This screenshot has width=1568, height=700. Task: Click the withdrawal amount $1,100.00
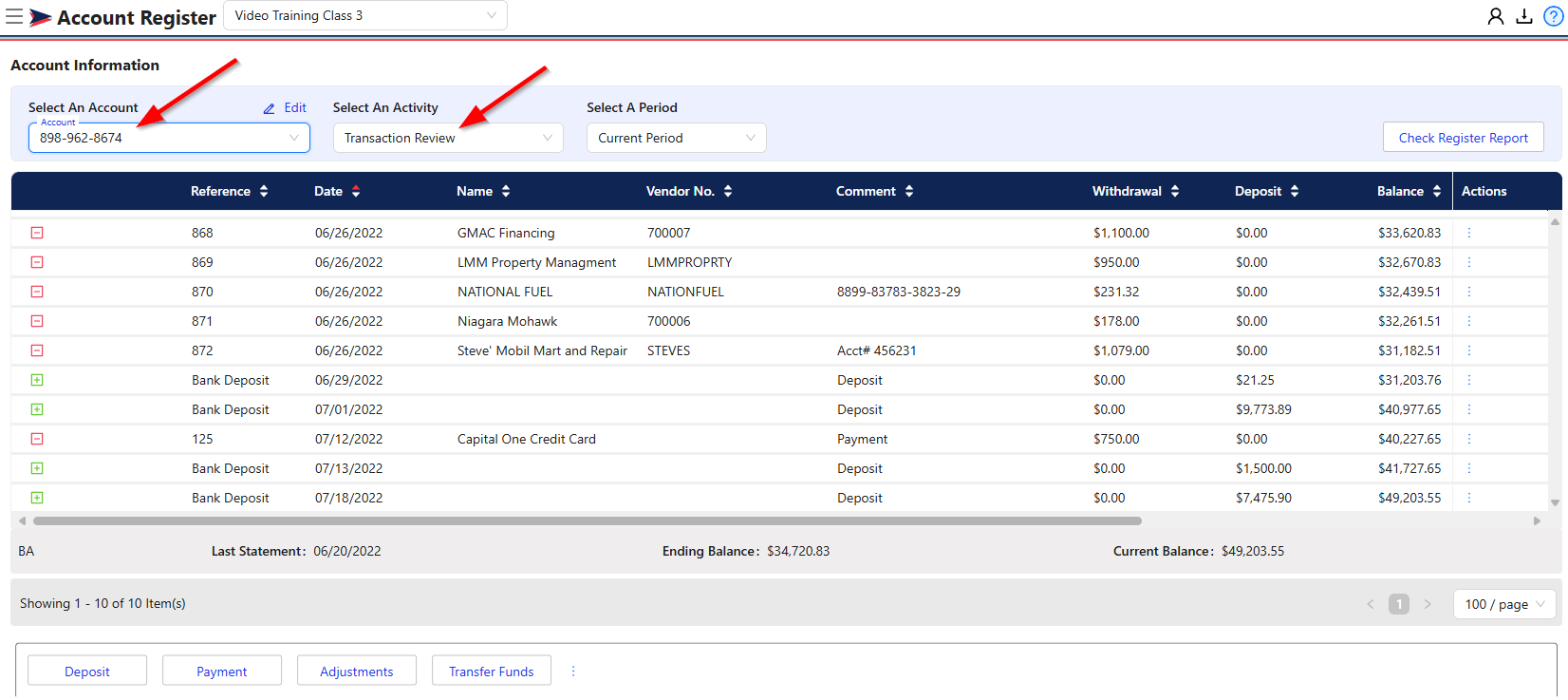[1121, 233]
